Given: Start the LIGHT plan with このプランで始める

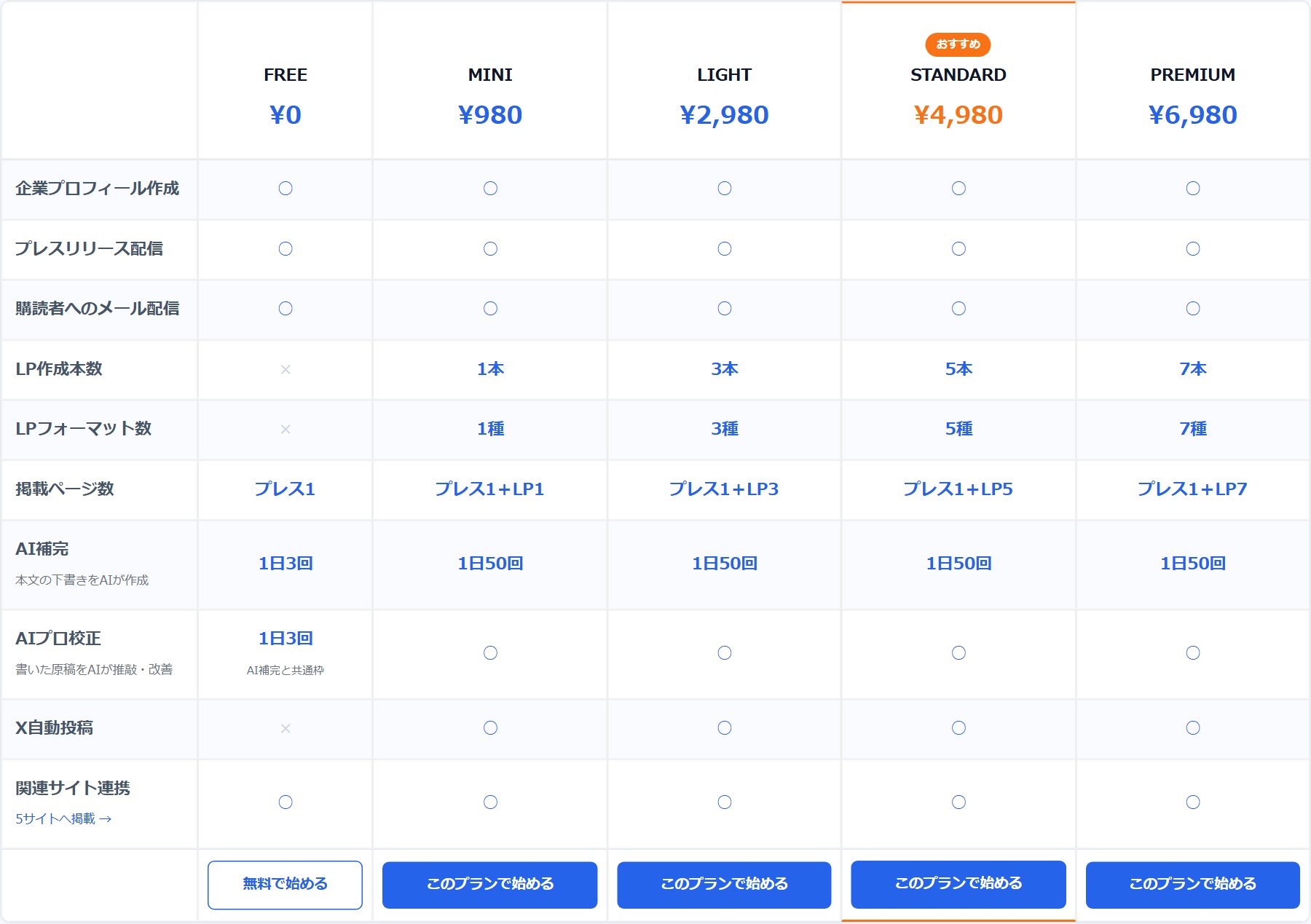Looking at the screenshot, I should (x=724, y=885).
